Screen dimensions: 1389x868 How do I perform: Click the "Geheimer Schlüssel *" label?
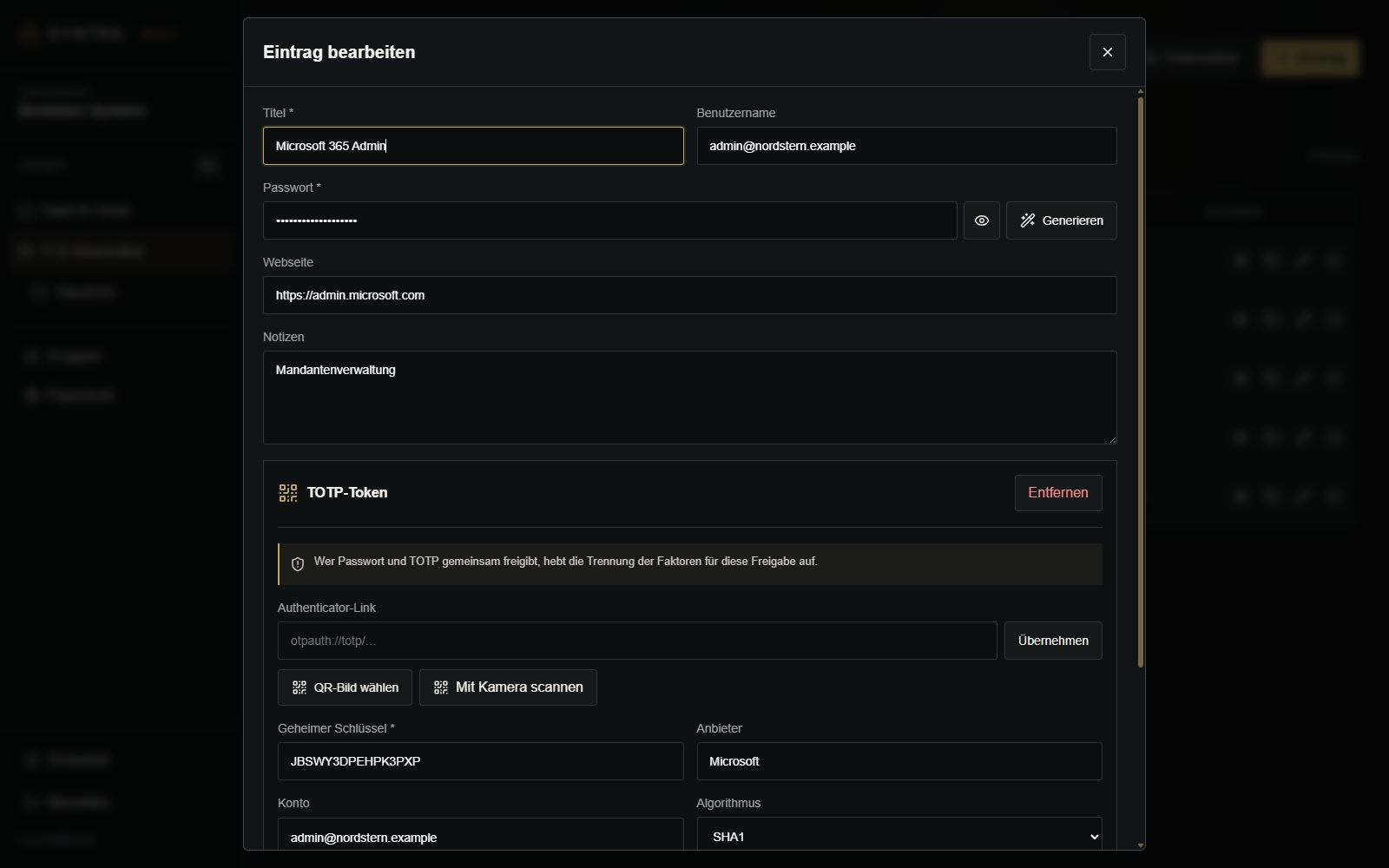[336, 728]
